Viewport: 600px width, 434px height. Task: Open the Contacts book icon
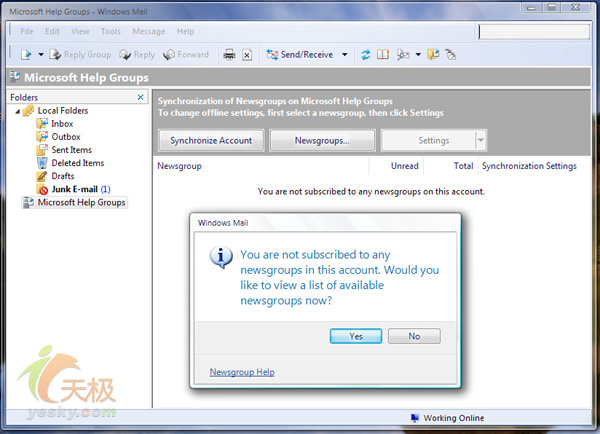[x=383, y=55]
